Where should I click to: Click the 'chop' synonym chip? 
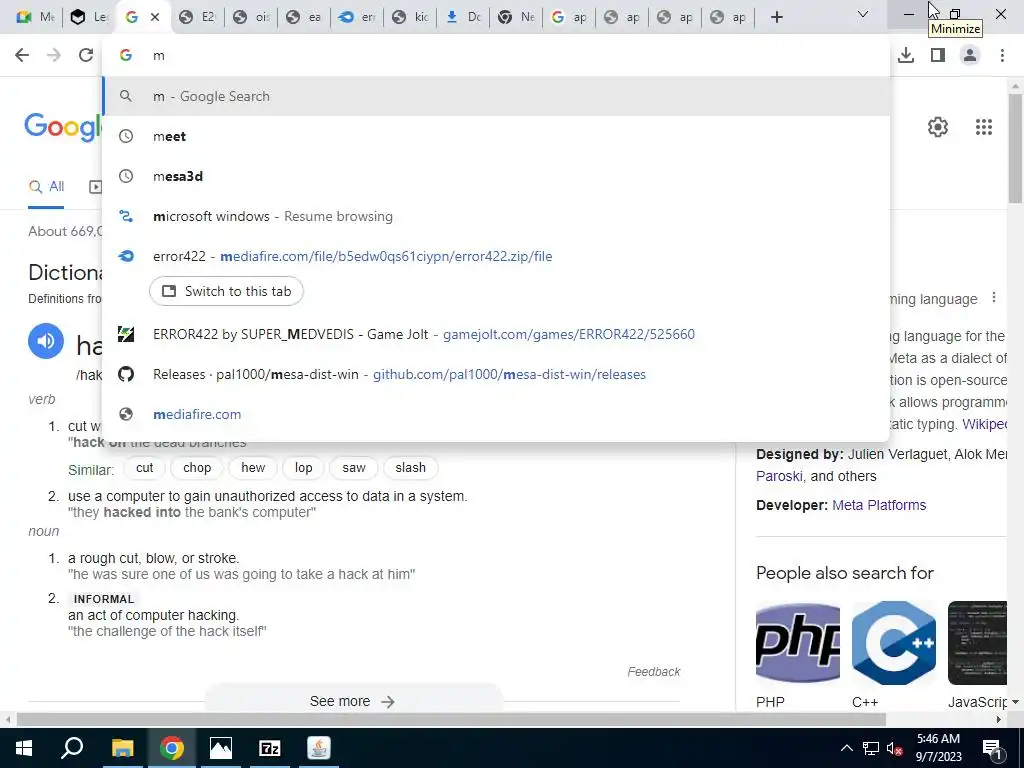click(x=197, y=468)
